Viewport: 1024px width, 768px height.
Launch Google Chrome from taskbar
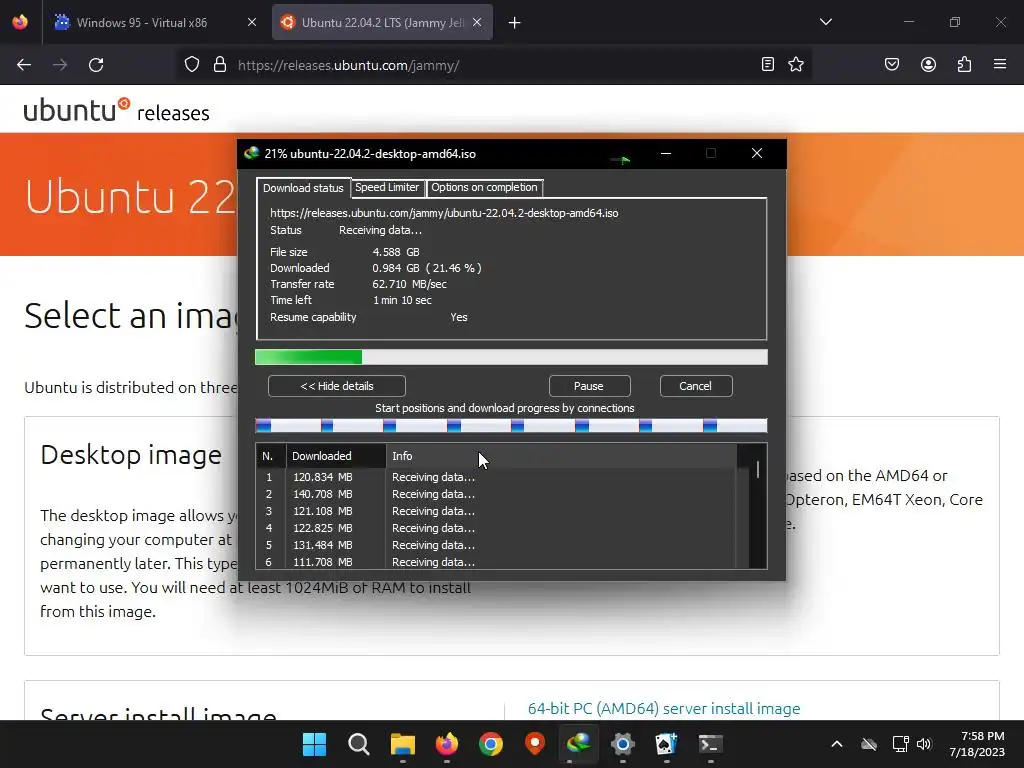pos(490,744)
